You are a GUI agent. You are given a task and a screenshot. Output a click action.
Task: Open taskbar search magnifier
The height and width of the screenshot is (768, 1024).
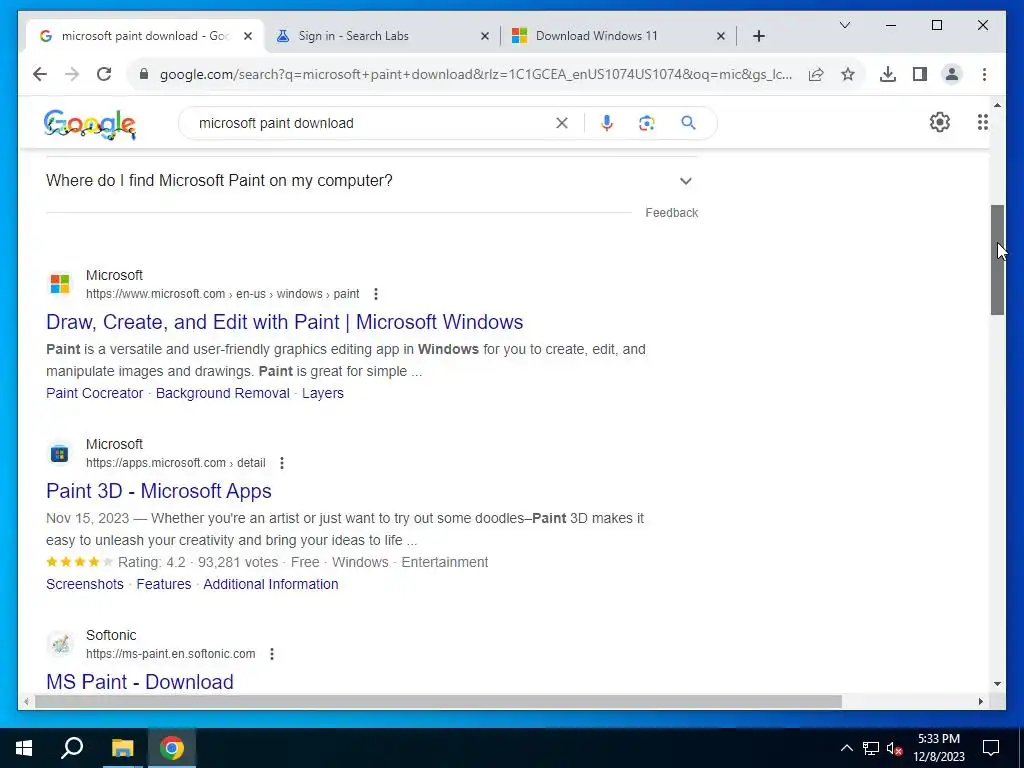(72, 748)
